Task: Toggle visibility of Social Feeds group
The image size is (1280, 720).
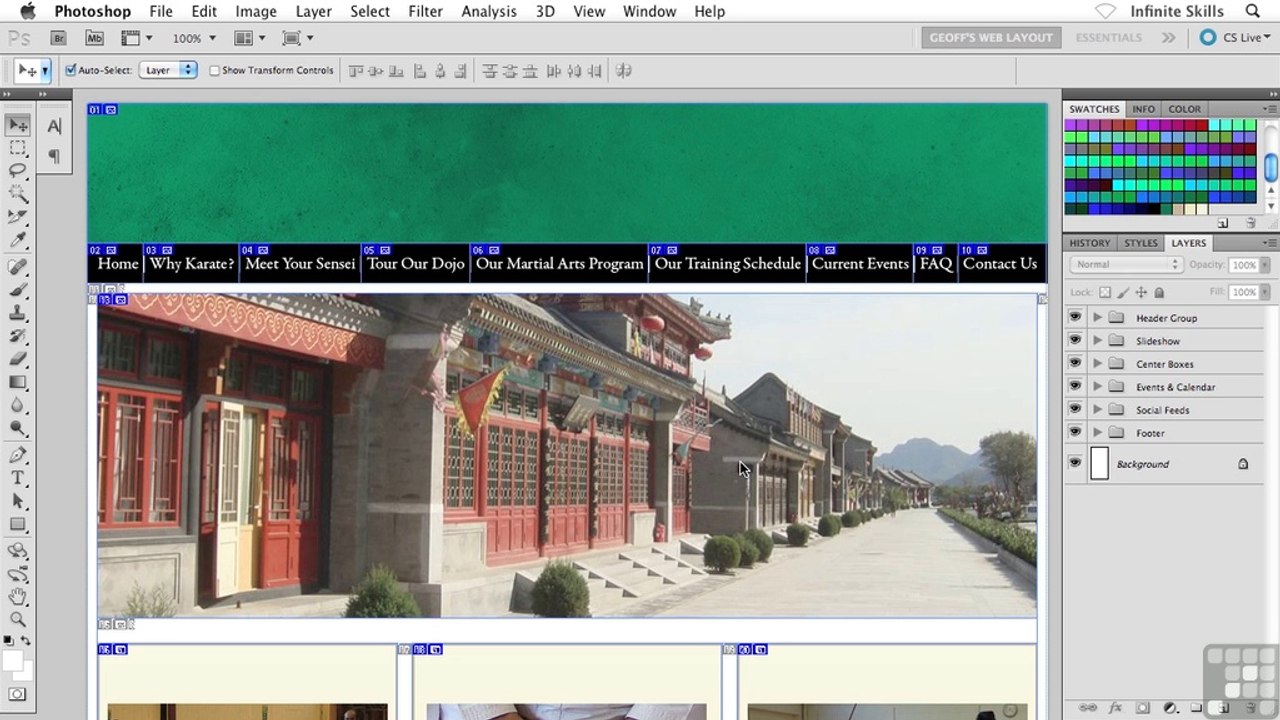Action: pos(1075,410)
